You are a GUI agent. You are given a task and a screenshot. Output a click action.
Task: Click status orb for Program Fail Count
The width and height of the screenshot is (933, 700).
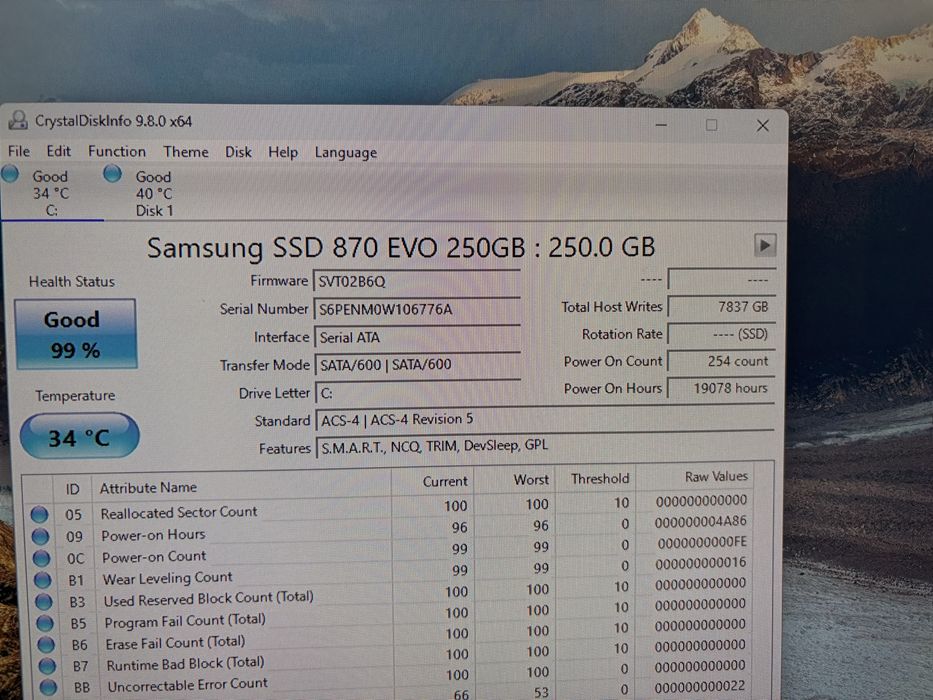pyautogui.click(x=45, y=623)
